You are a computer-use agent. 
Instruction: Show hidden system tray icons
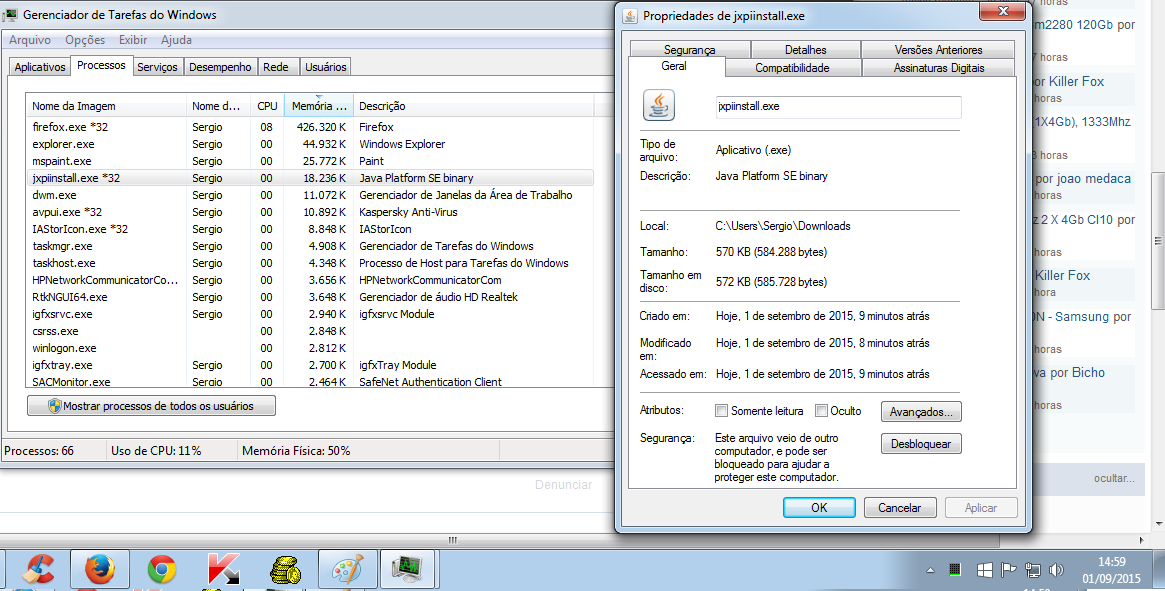coord(930,570)
